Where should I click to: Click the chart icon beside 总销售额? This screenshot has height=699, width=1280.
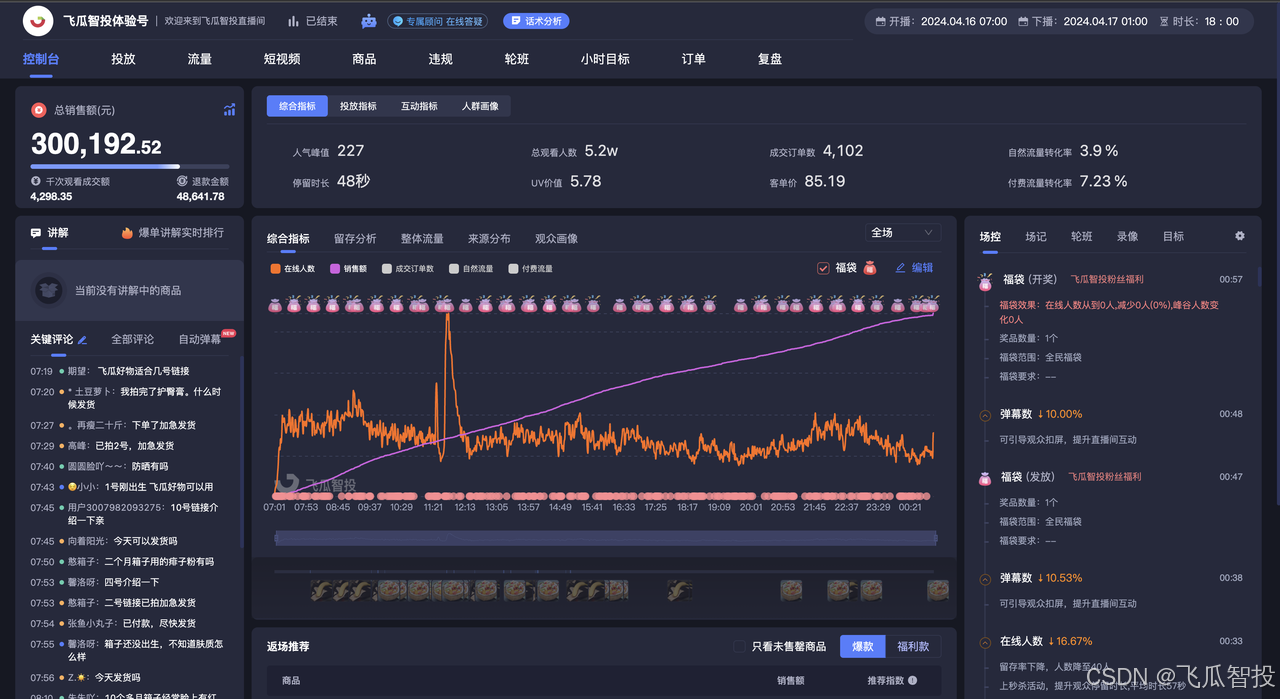[230, 110]
